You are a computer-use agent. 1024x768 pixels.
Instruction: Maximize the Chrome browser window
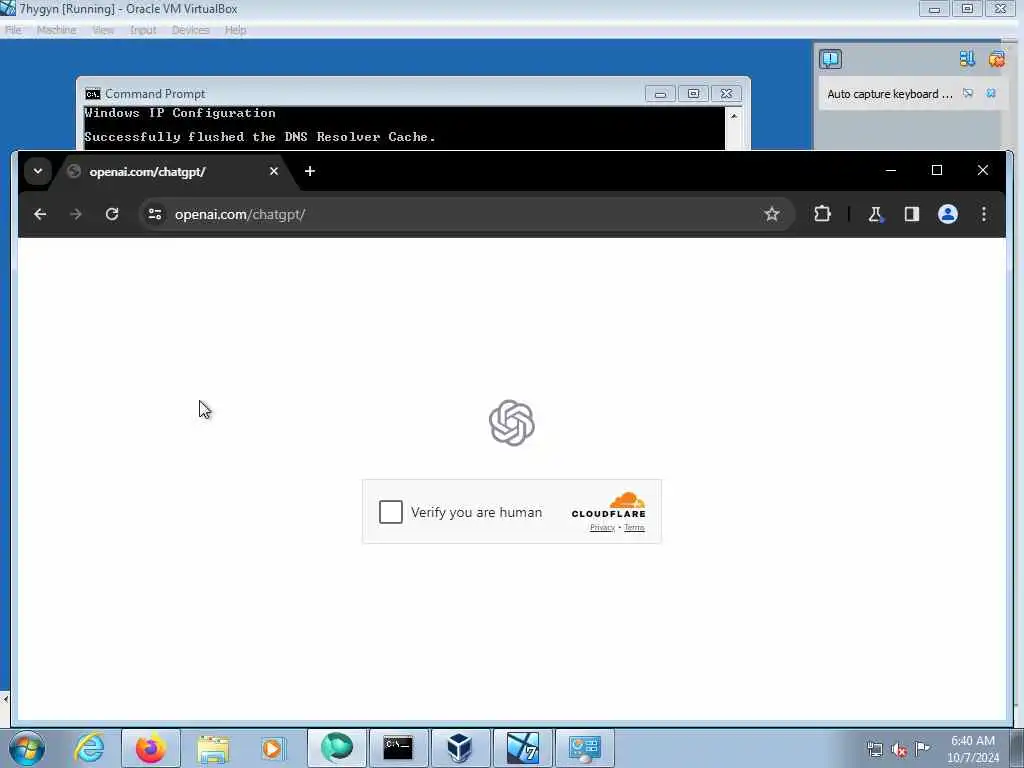point(936,170)
